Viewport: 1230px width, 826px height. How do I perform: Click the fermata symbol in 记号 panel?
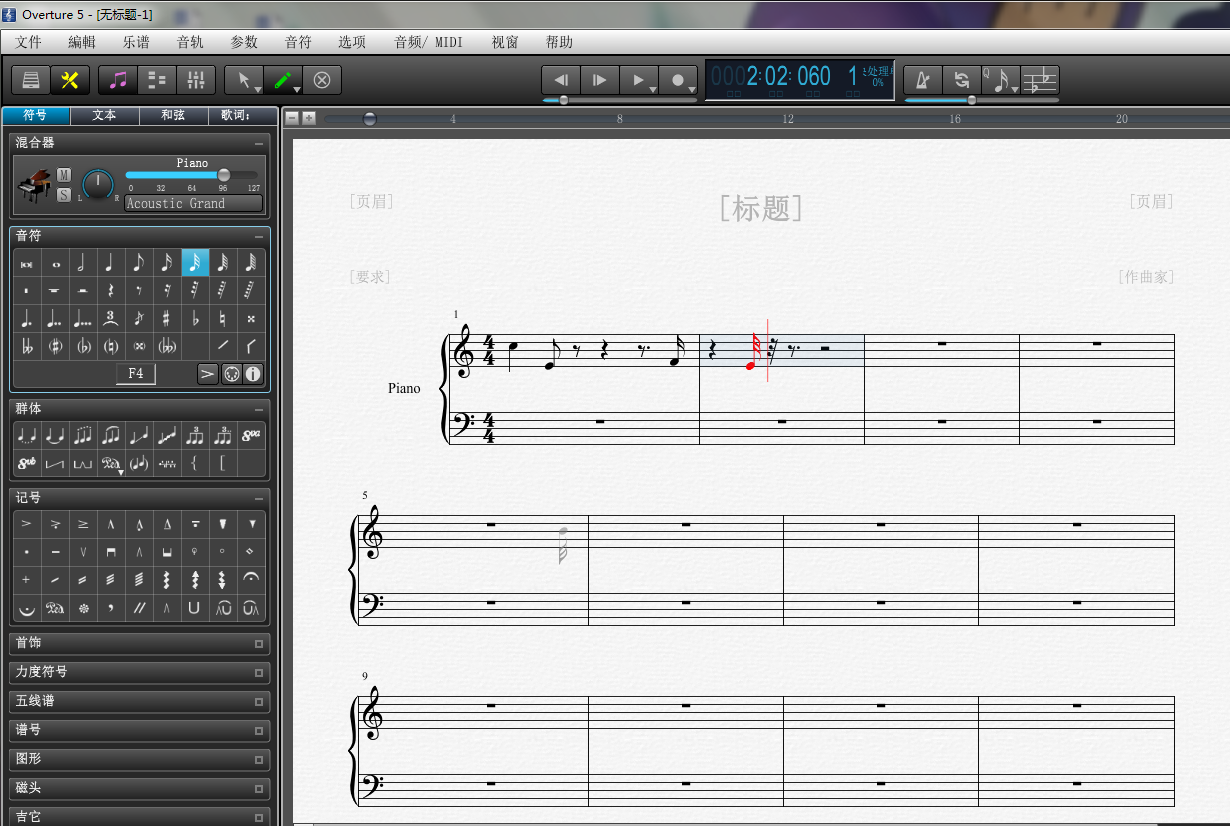tap(250, 579)
